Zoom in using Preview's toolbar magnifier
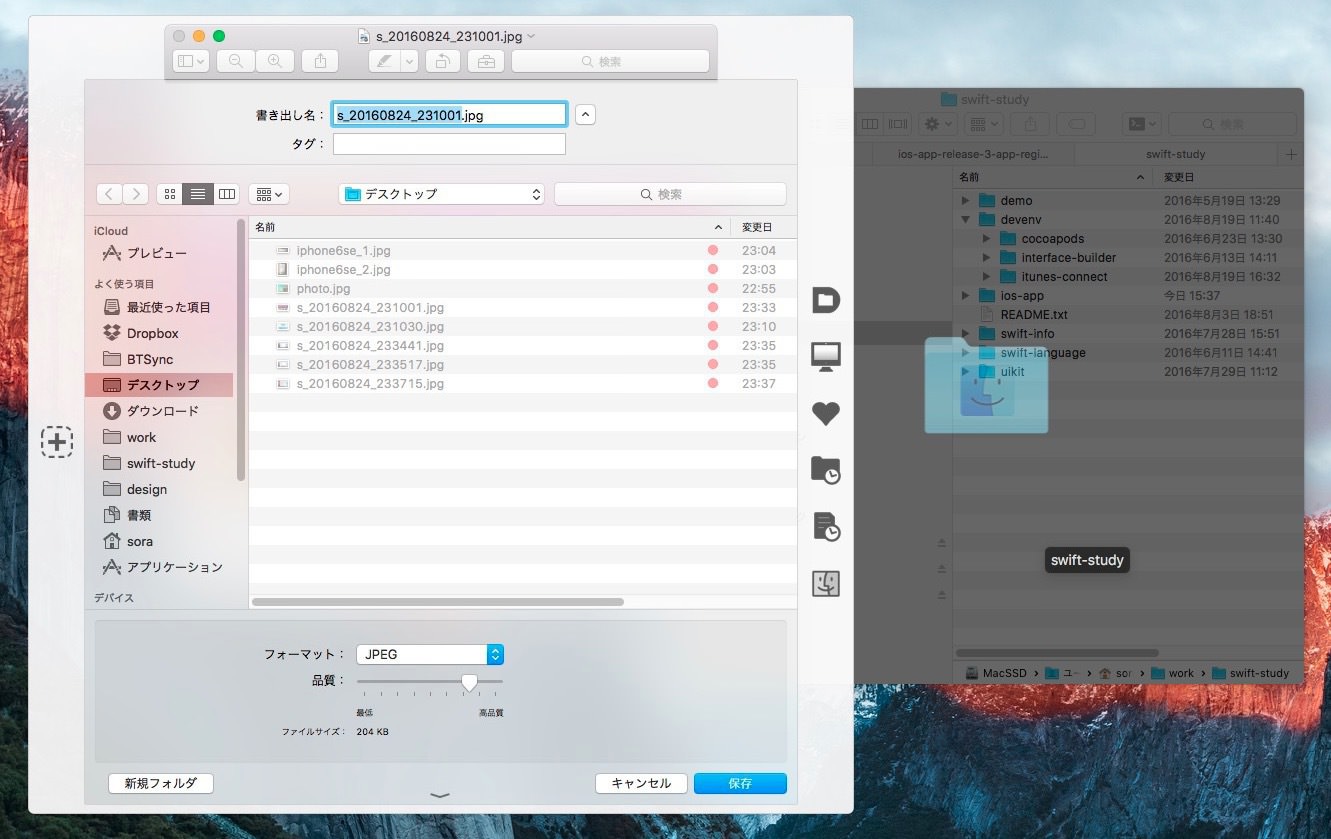This screenshot has height=839, width=1331. pos(274,61)
